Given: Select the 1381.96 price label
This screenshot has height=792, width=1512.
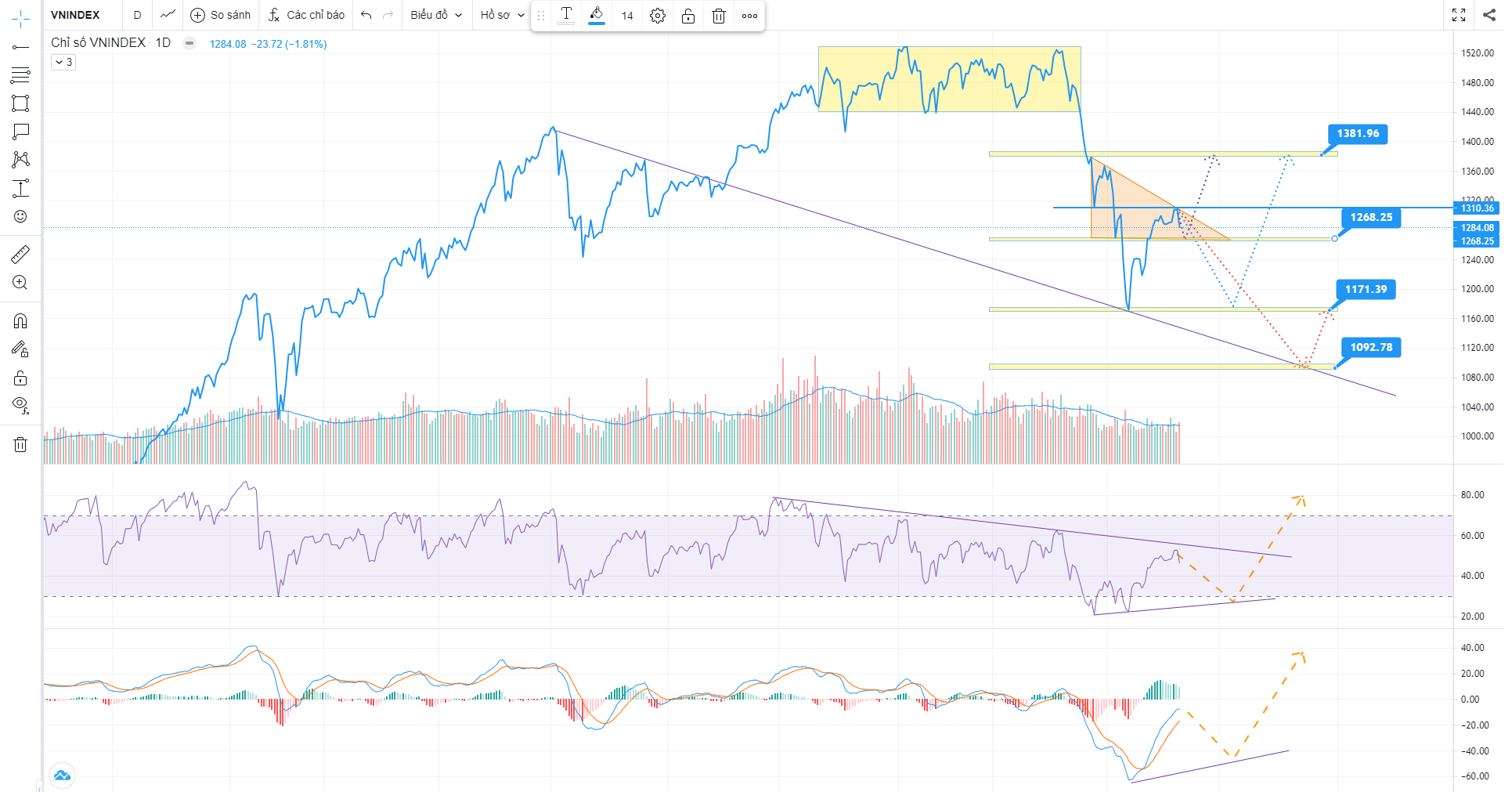Looking at the screenshot, I should (1358, 134).
